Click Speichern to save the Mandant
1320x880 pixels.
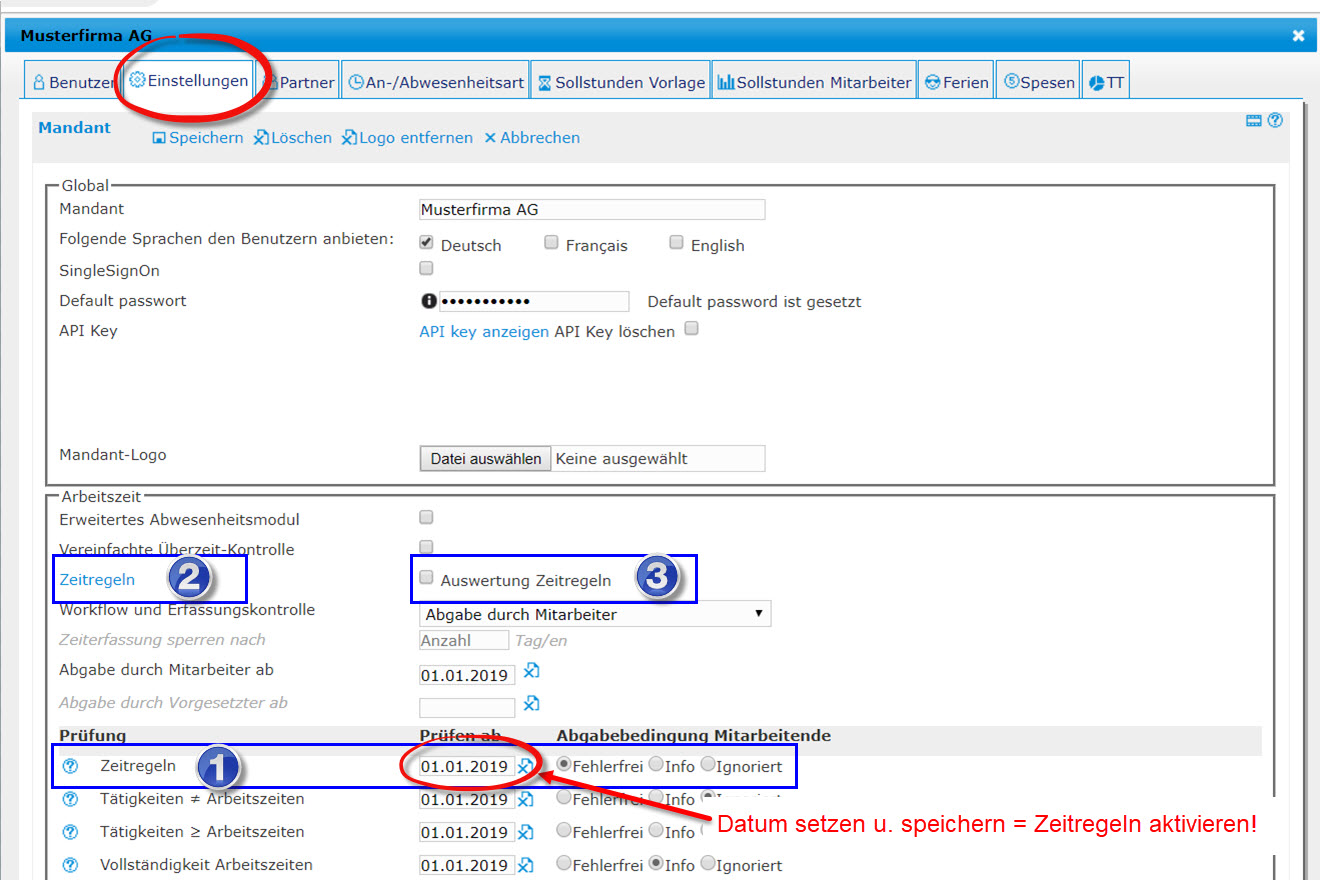(198, 138)
